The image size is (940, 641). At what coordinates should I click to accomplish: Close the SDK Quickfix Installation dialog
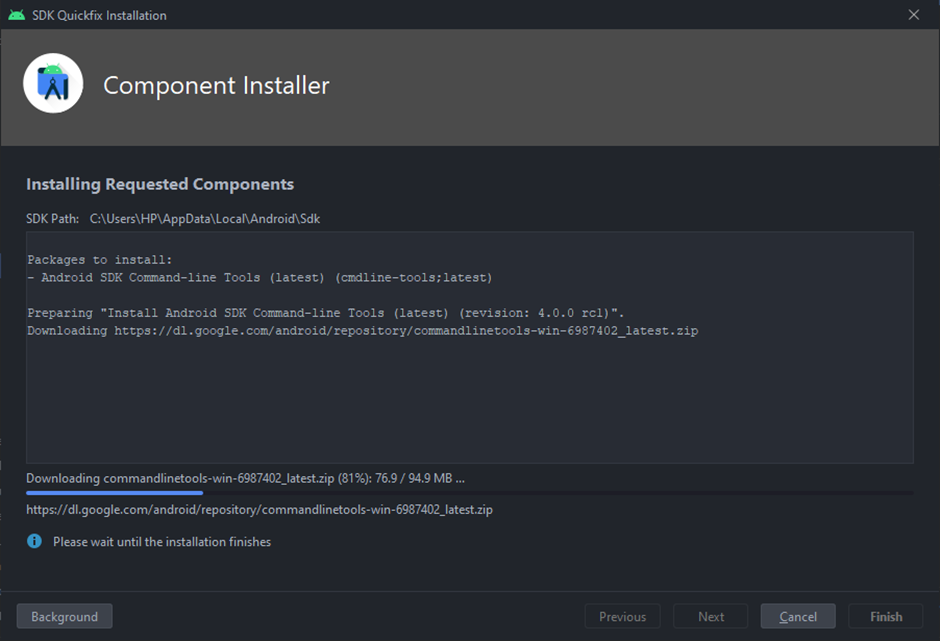point(914,15)
